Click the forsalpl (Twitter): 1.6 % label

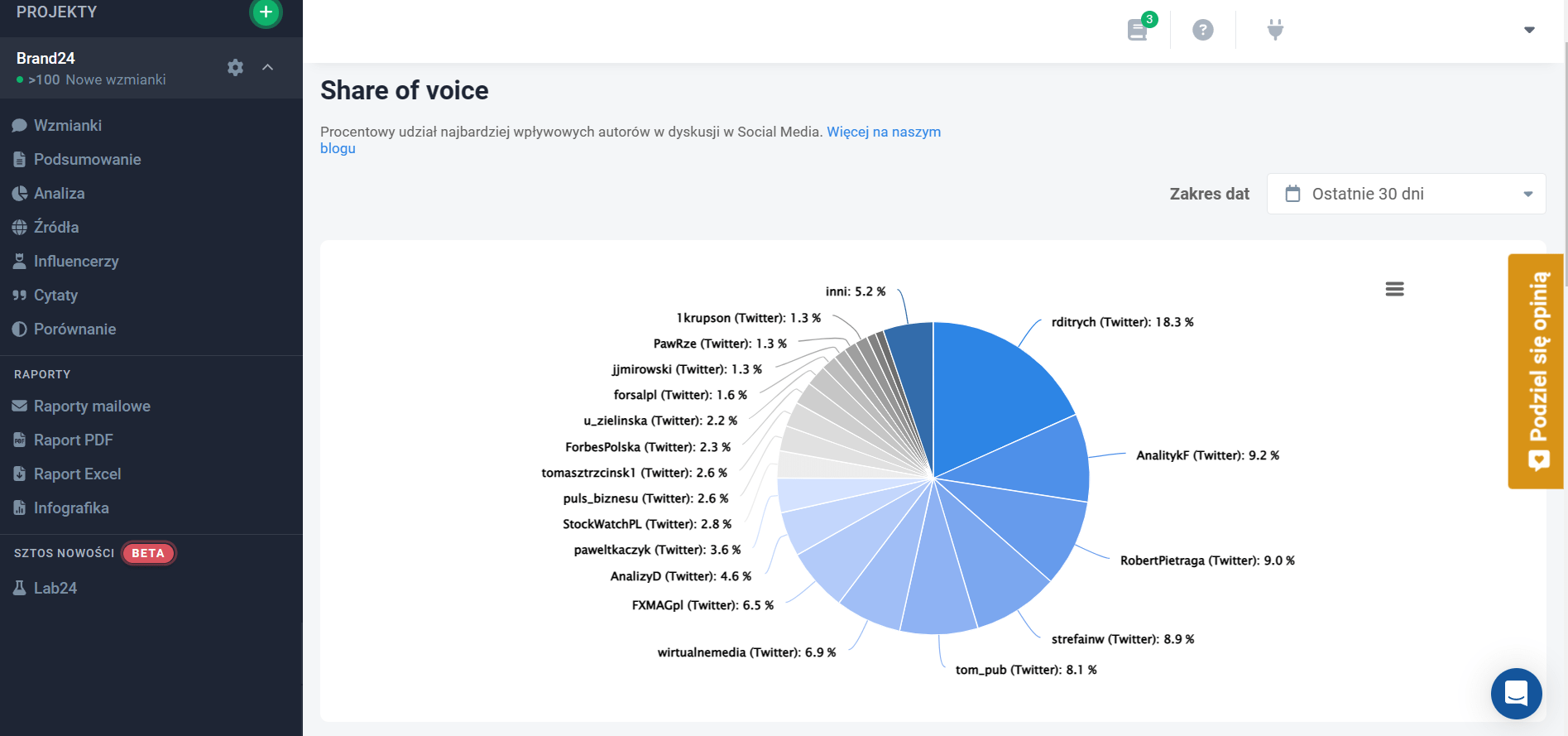click(680, 395)
